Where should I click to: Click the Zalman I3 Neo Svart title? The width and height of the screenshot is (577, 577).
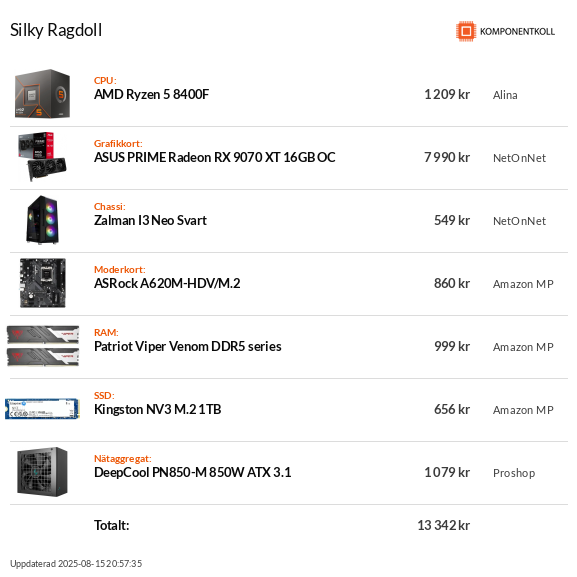pos(150,220)
